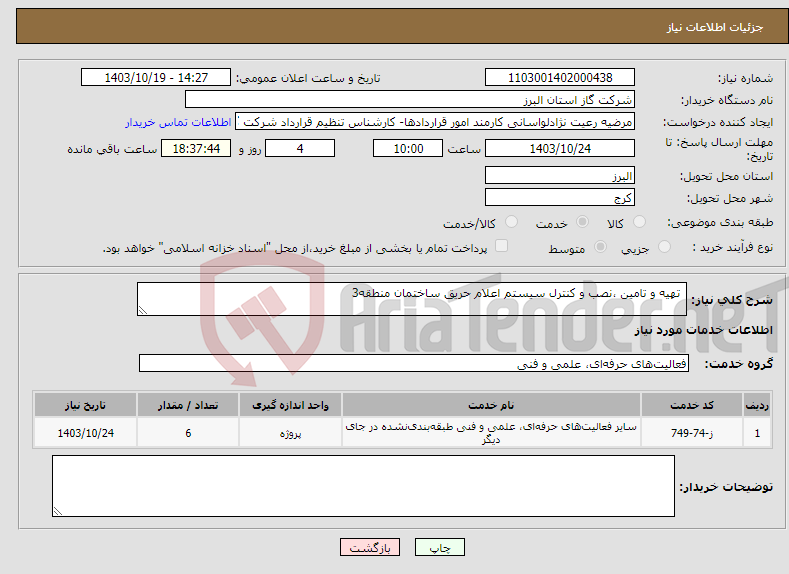Click the واحد اندازه گیری column header
The image size is (789, 574).
tap(290, 405)
